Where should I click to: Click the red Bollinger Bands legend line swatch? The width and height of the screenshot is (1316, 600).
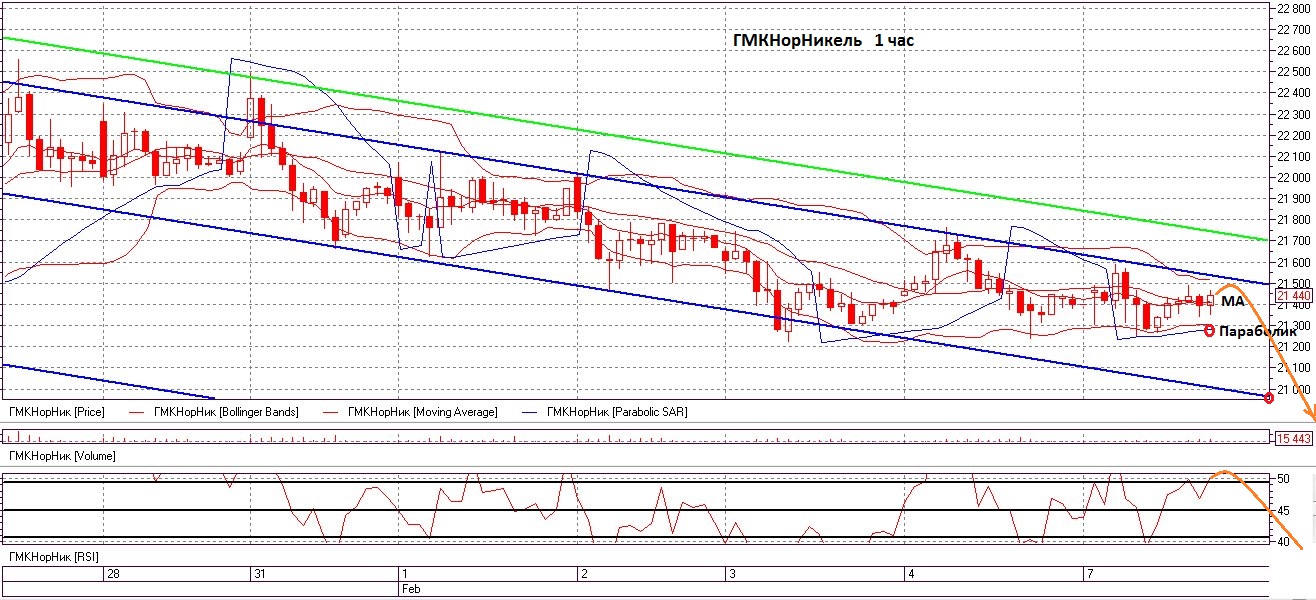pyautogui.click(x=135, y=412)
